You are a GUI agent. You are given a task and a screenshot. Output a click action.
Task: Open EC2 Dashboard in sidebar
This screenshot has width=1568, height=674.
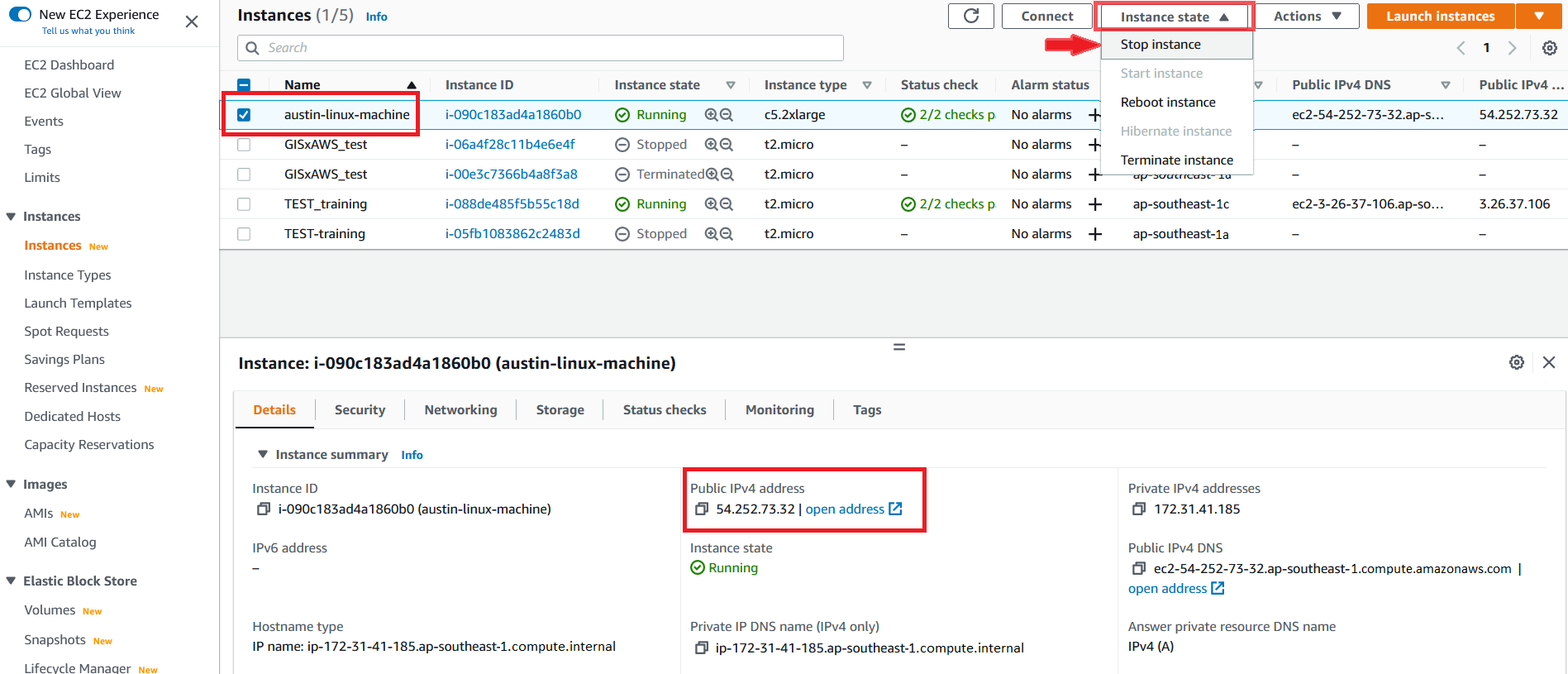pyautogui.click(x=69, y=65)
